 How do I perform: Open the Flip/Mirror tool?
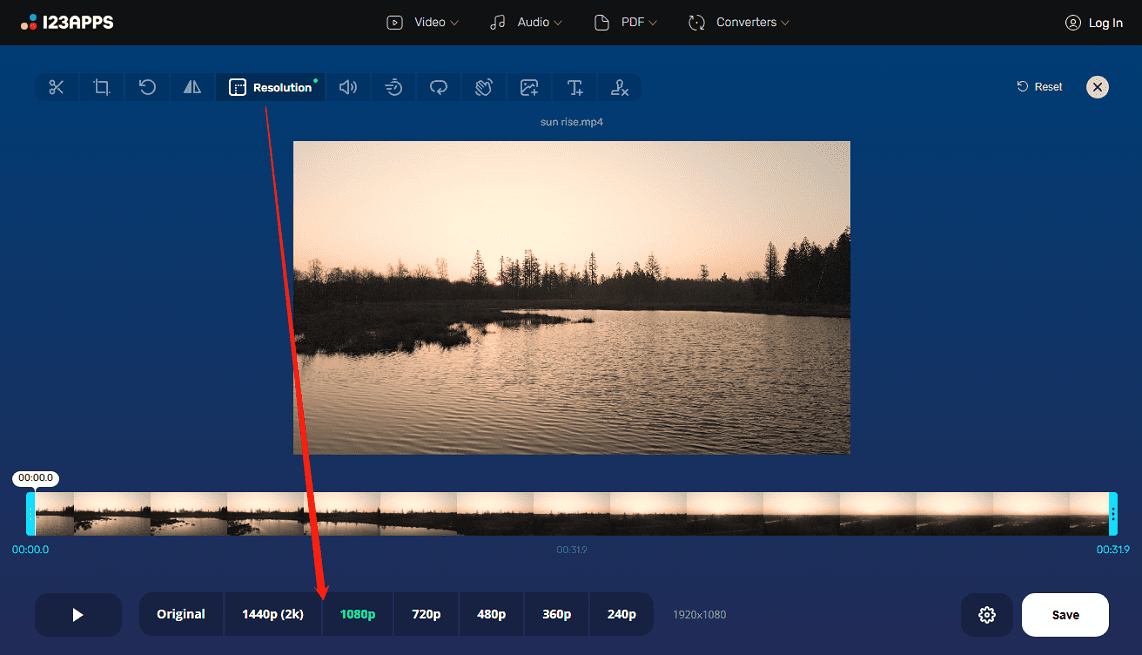pyautogui.click(x=192, y=87)
